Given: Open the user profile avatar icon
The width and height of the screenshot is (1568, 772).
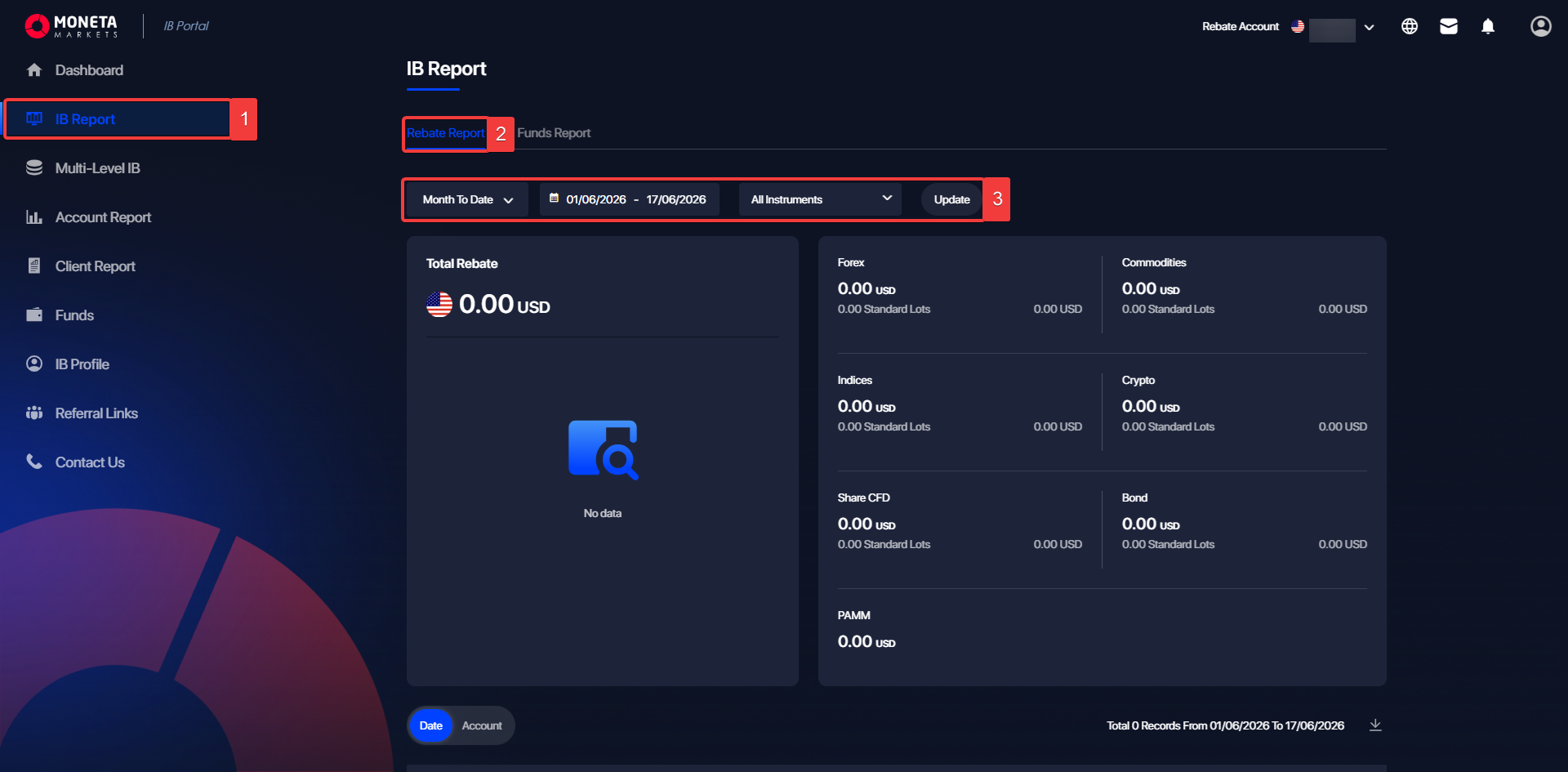Looking at the screenshot, I should pos(1540,26).
